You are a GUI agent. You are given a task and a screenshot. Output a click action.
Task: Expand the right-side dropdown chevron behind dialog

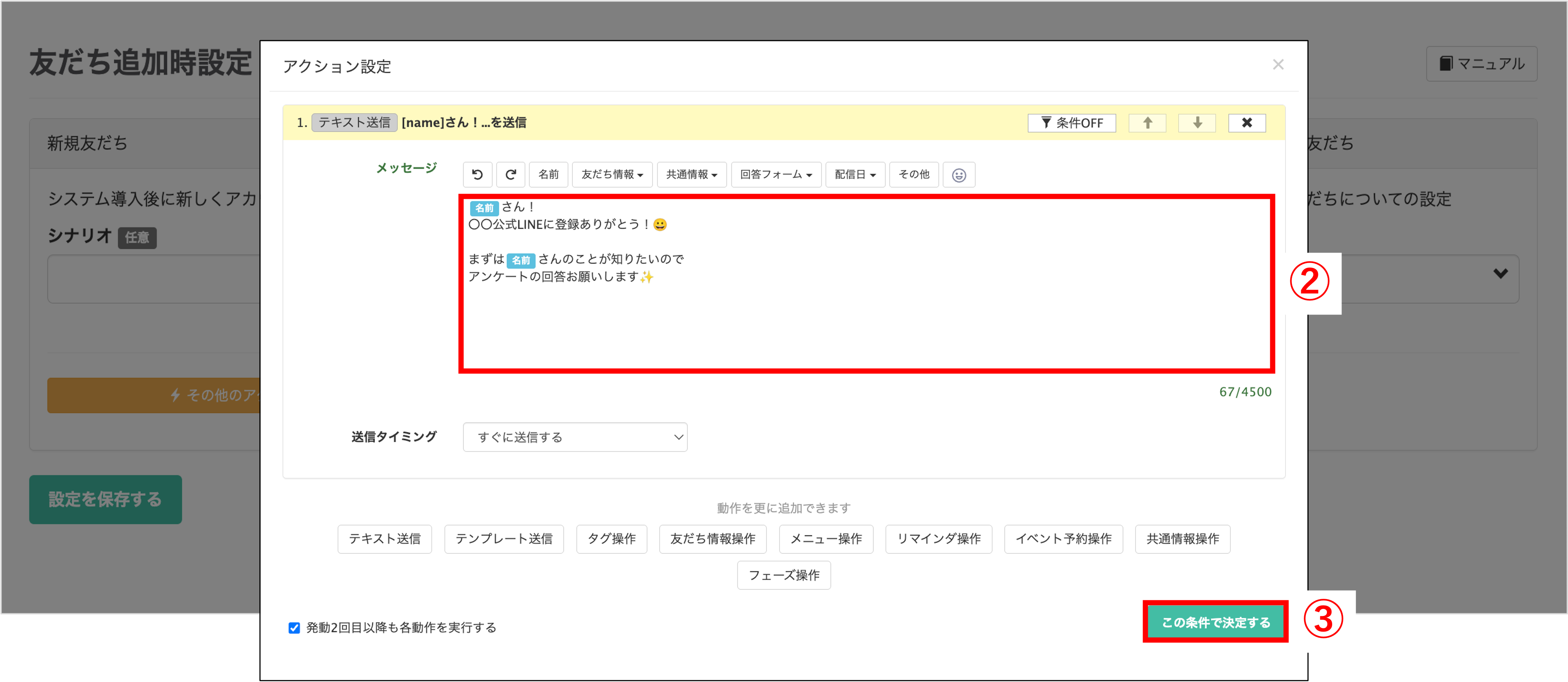coord(1500,274)
